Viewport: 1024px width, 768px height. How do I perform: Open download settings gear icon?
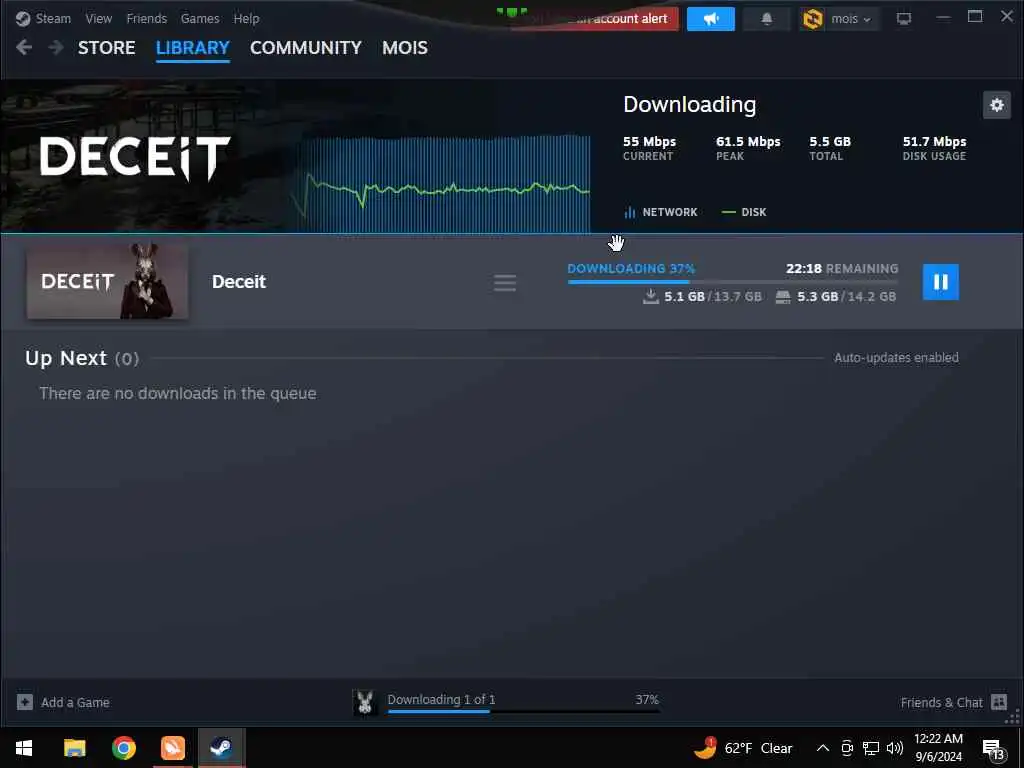997,105
